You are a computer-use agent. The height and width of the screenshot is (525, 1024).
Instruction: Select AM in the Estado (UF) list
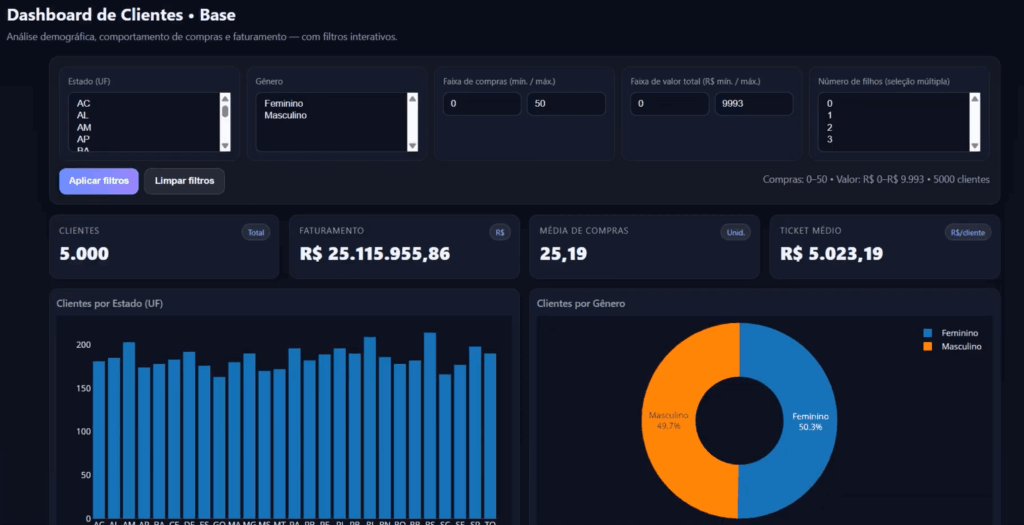[x=144, y=127]
